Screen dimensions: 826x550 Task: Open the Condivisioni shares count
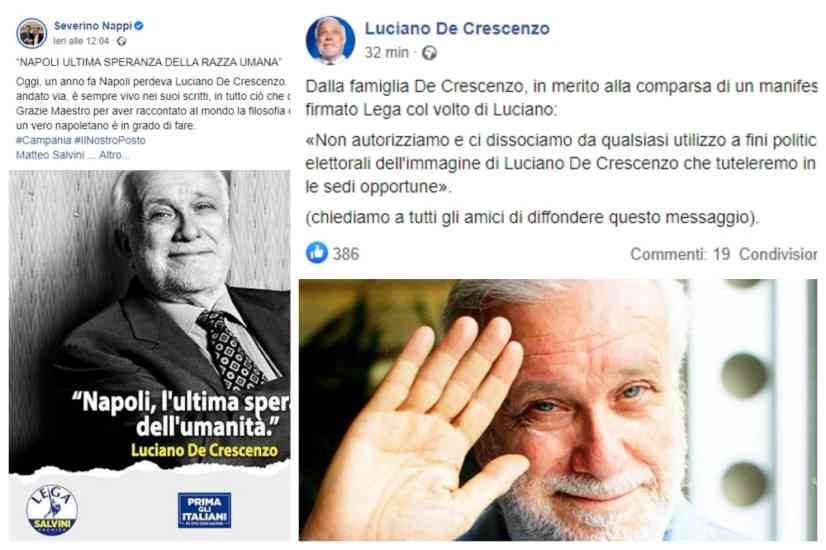[x=778, y=254]
